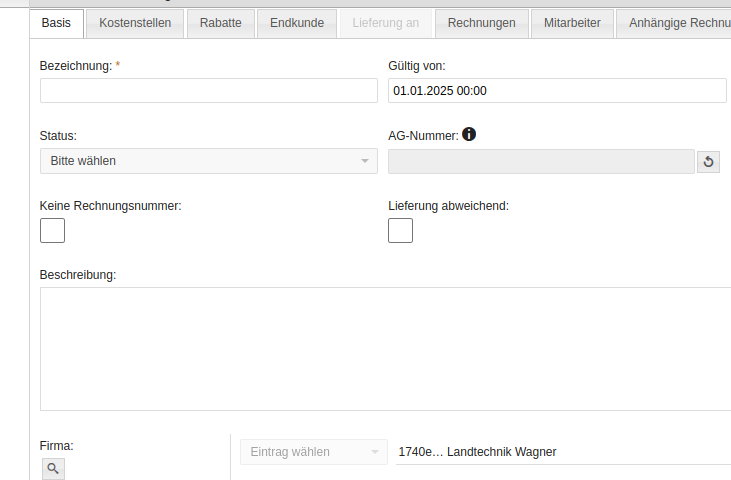Click the Landtechnik Wagner company field
Viewport: 731px width, 480px height.
560,452
